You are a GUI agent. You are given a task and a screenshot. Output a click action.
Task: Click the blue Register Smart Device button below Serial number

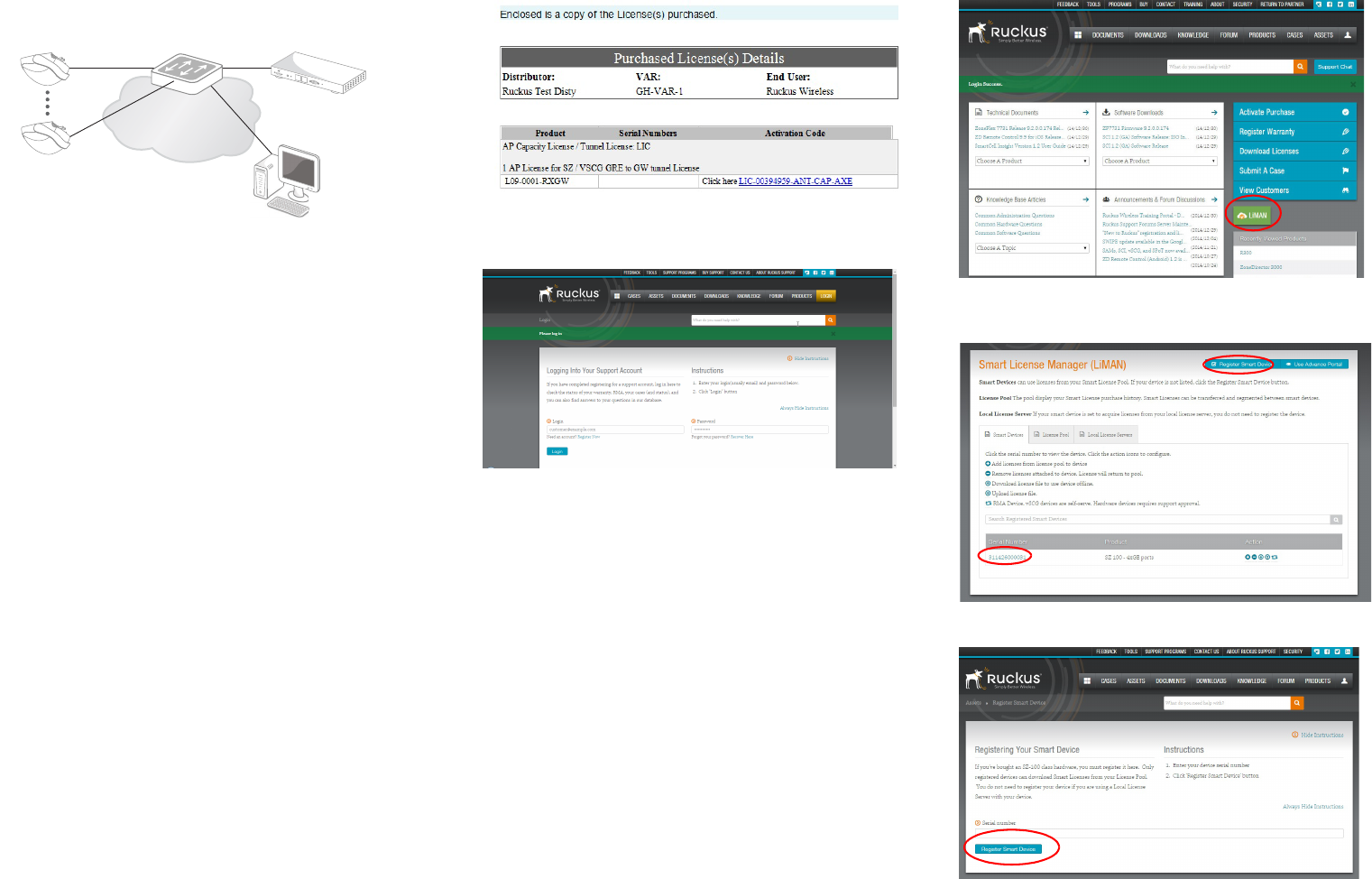tap(1008, 849)
